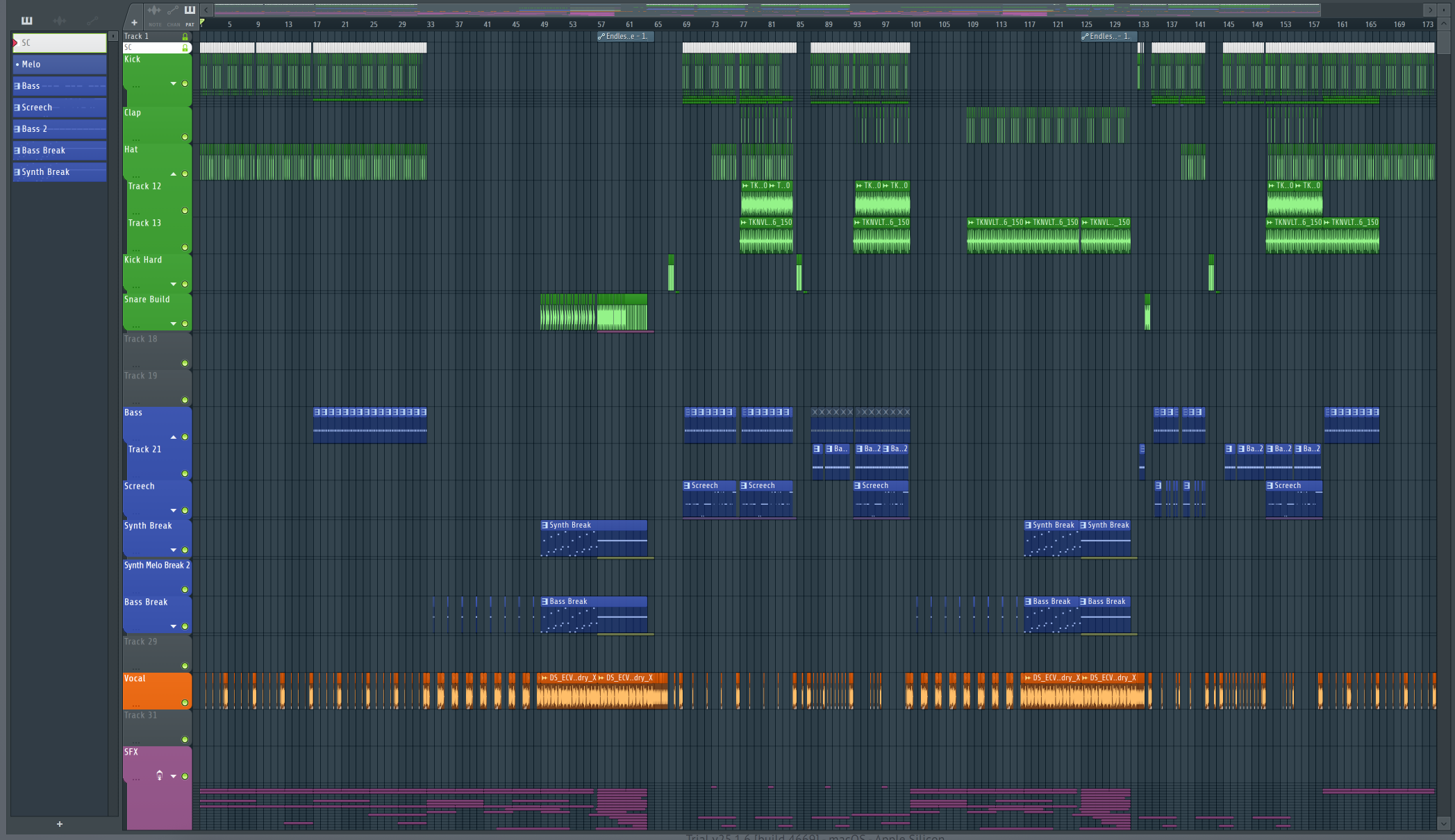Click first Screech clip's pattern icon
The height and width of the screenshot is (840, 1455).
(x=687, y=486)
